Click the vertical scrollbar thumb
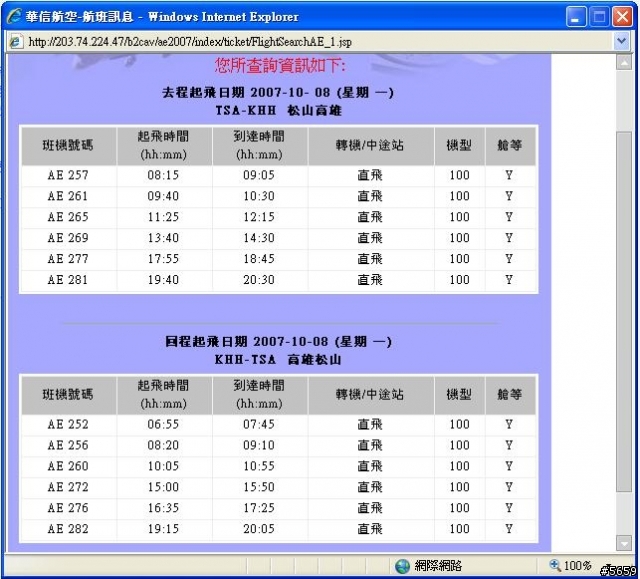The width and height of the screenshot is (640, 579). click(x=624, y=312)
